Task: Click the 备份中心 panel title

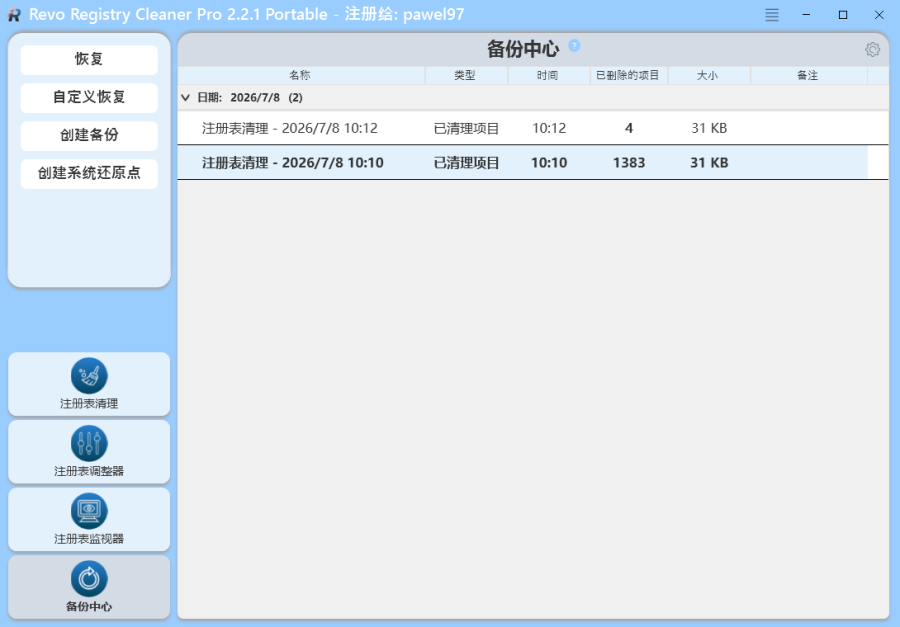Action: pos(523,49)
